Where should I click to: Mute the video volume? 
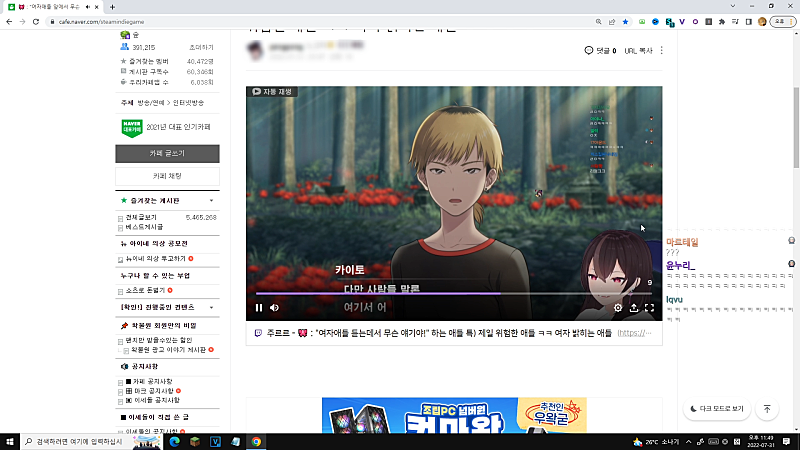point(274,308)
